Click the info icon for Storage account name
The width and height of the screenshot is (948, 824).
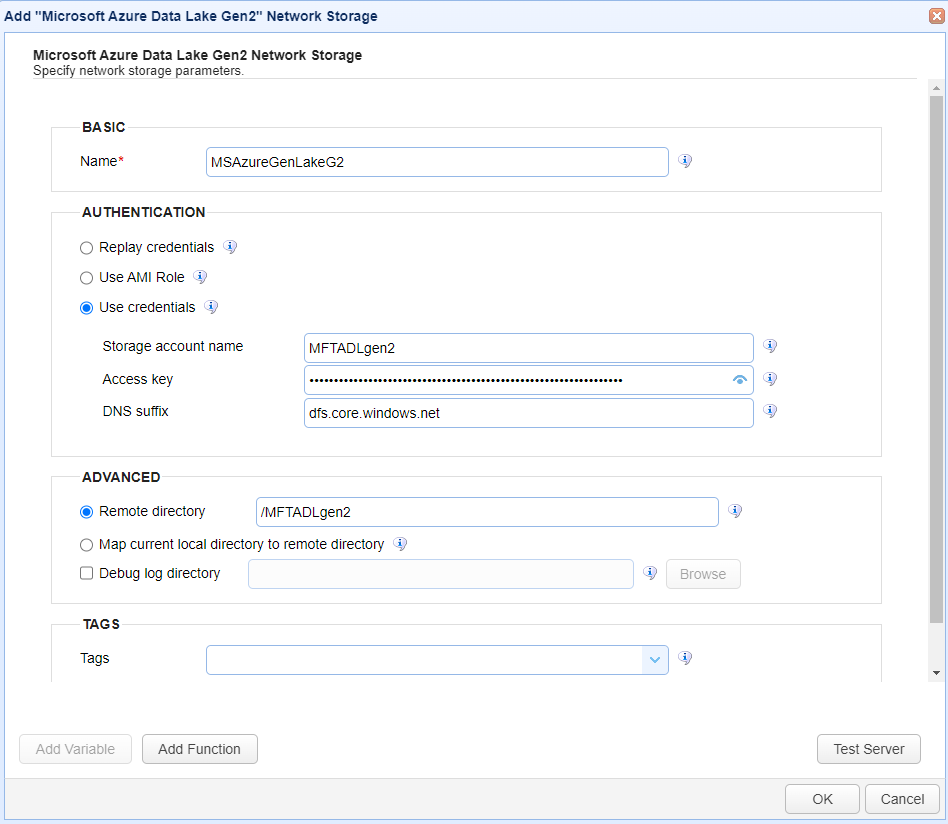[x=770, y=346]
